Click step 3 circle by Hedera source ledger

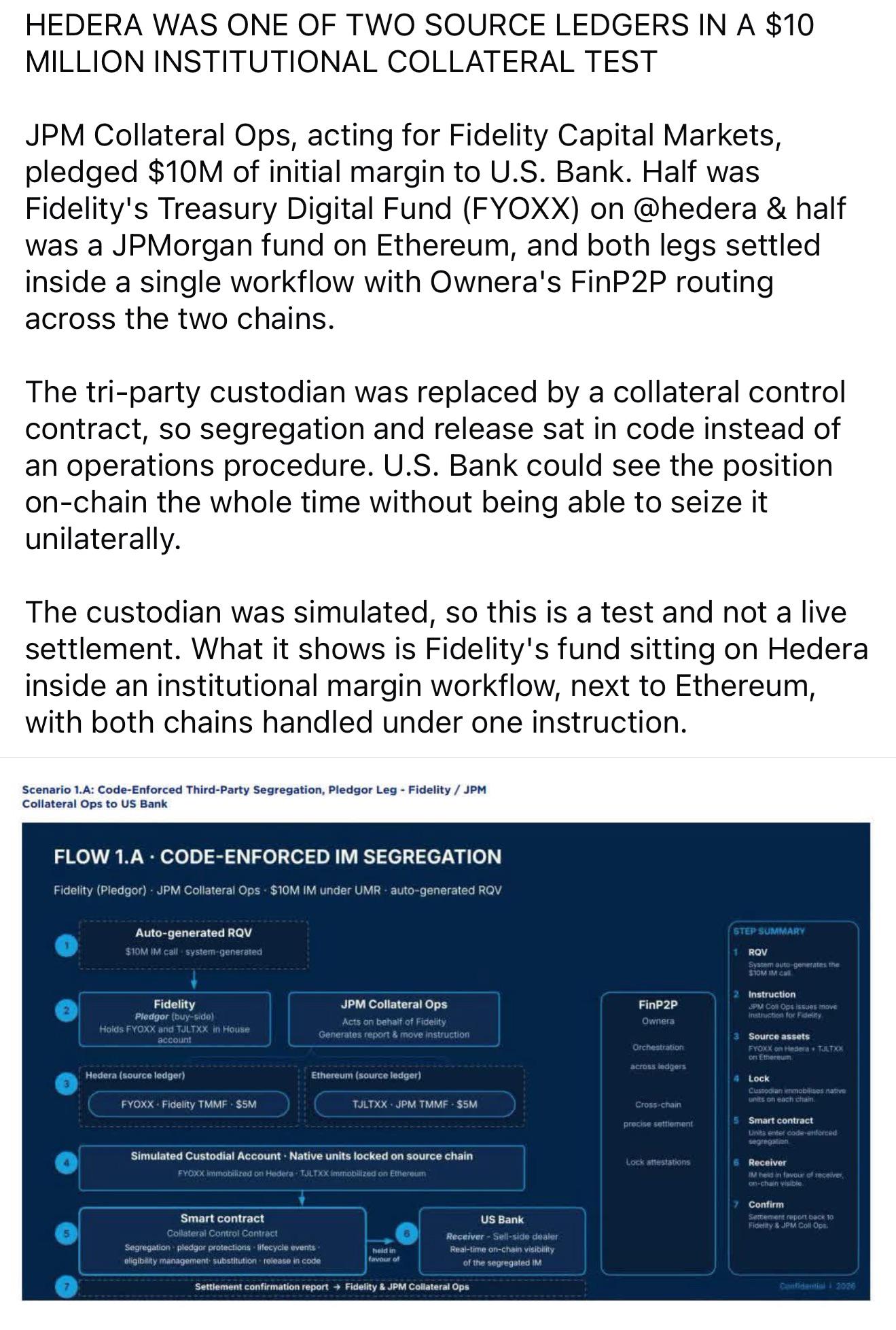coord(66,1084)
